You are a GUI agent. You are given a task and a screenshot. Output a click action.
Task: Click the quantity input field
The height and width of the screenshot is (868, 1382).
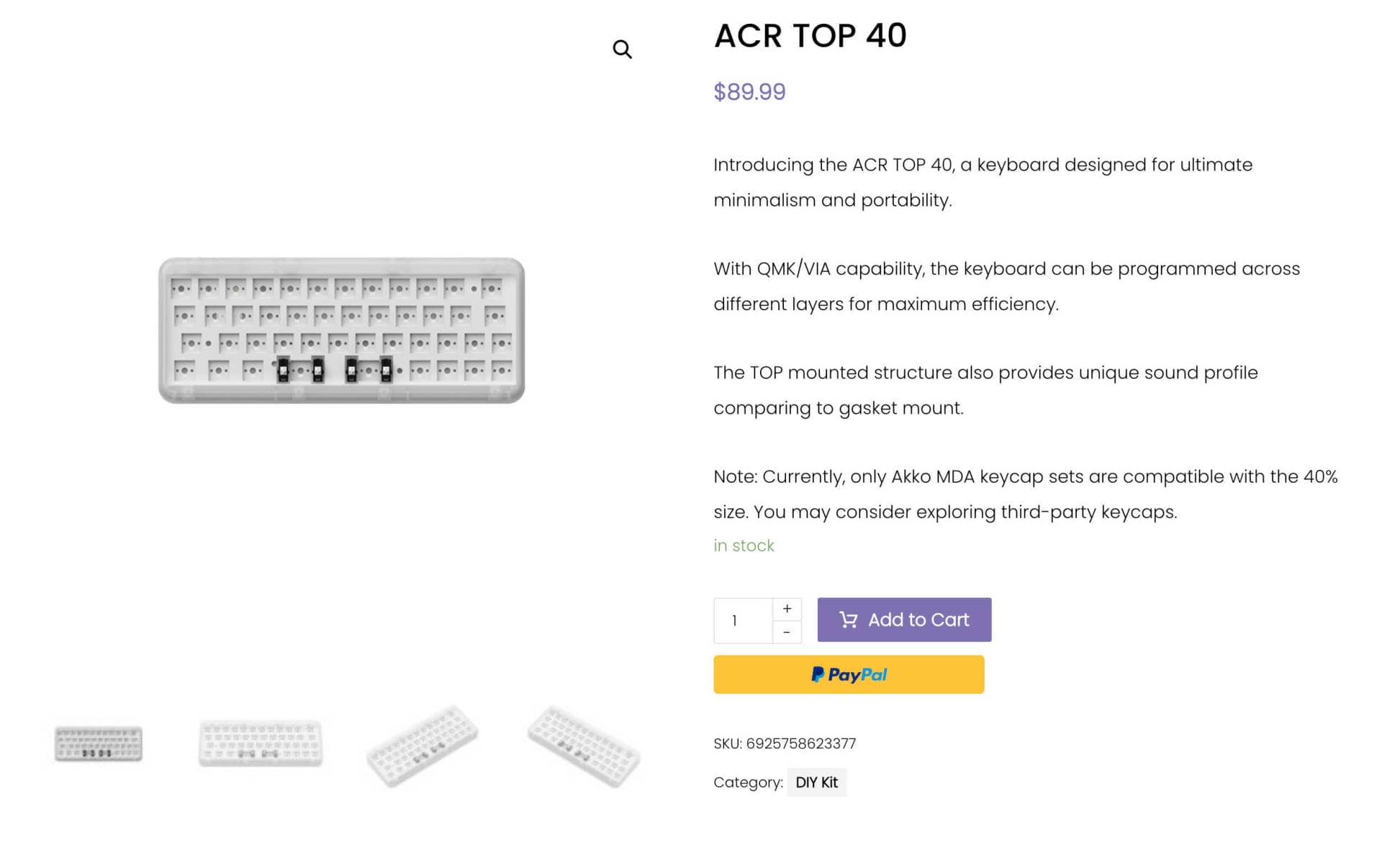pos(743,620)
